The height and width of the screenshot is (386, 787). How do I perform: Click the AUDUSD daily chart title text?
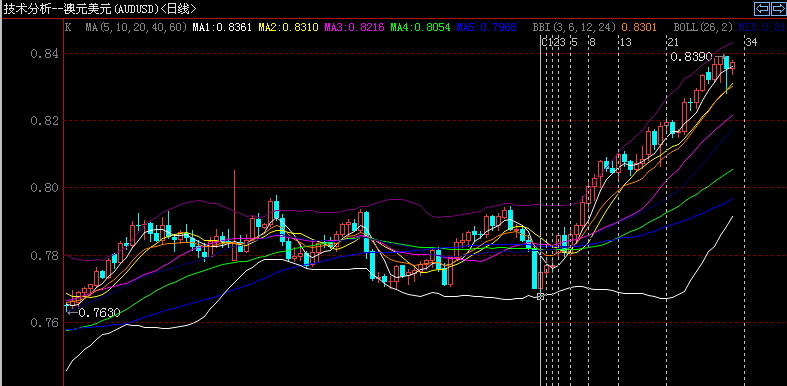pyautogui.click(x=100, y=9)
